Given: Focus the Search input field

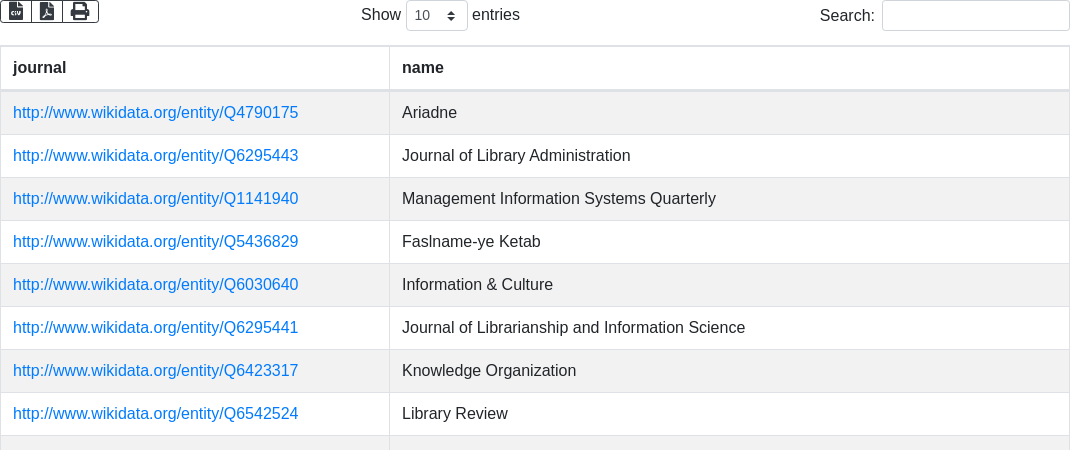Looking at the screenshot, I should pyautogui.click(x=975, y=15).
